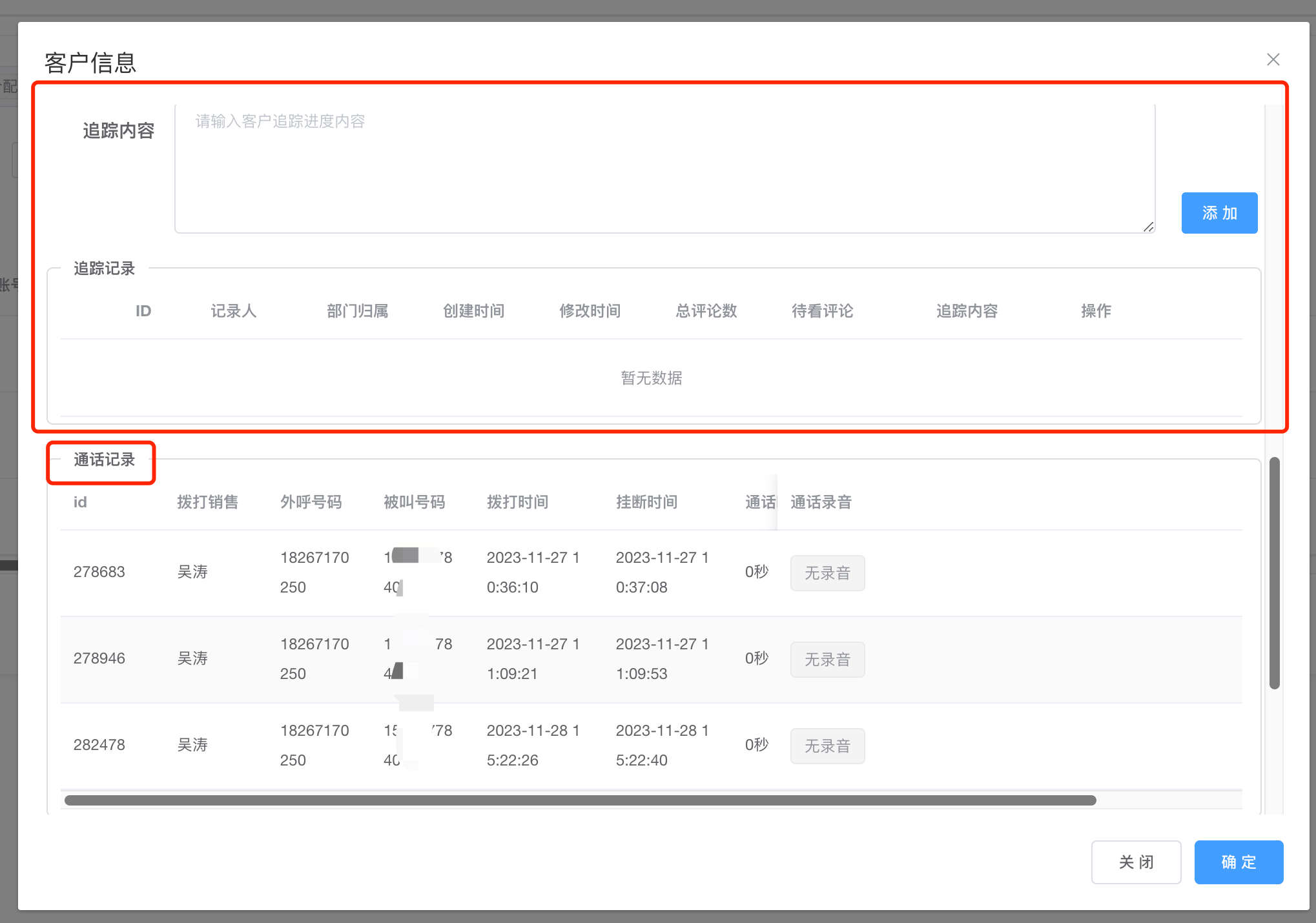This screenshot has height=923, width=1316.
Task: Focus the 追踪内容 text area
Action: 664,168
